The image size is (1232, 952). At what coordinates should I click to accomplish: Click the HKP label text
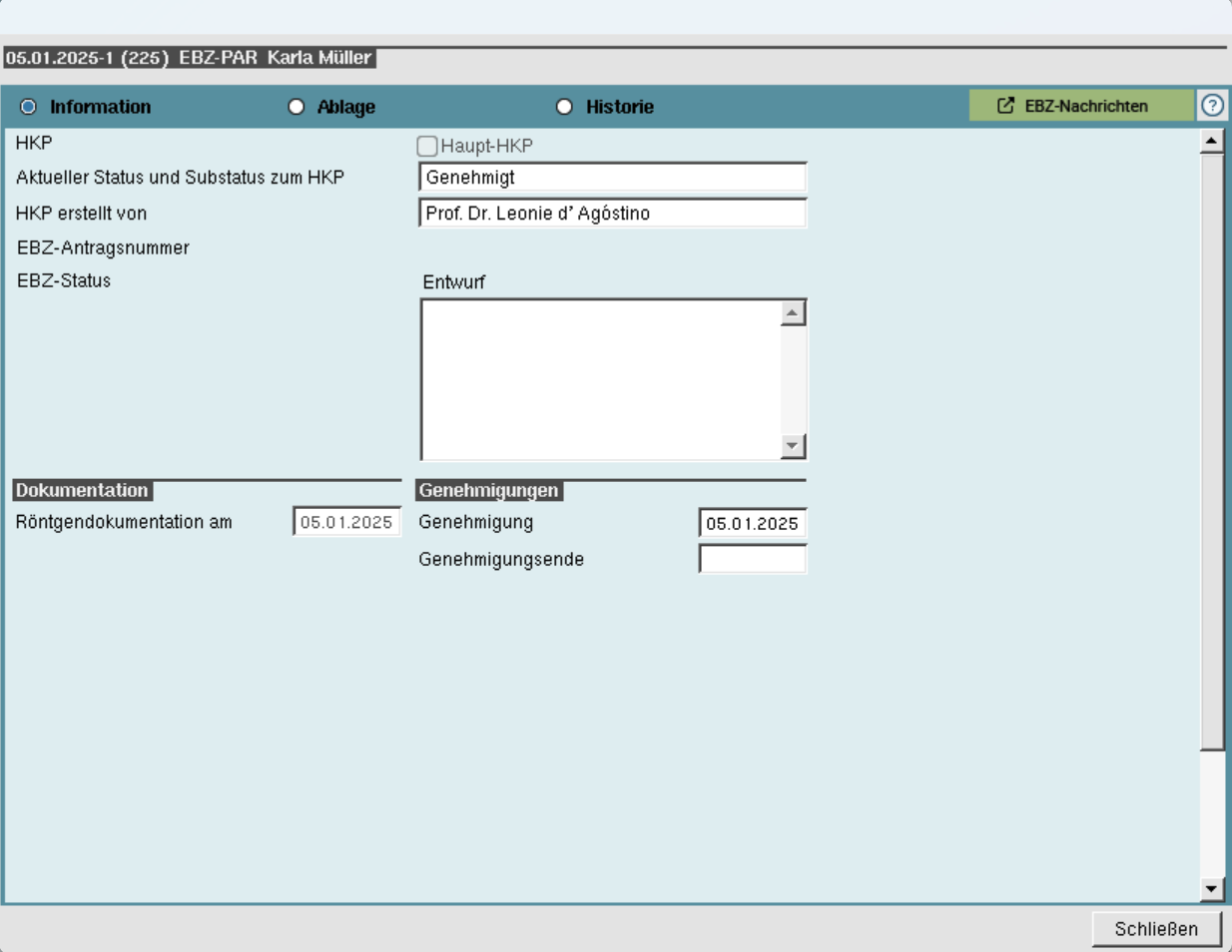[34, 143]
